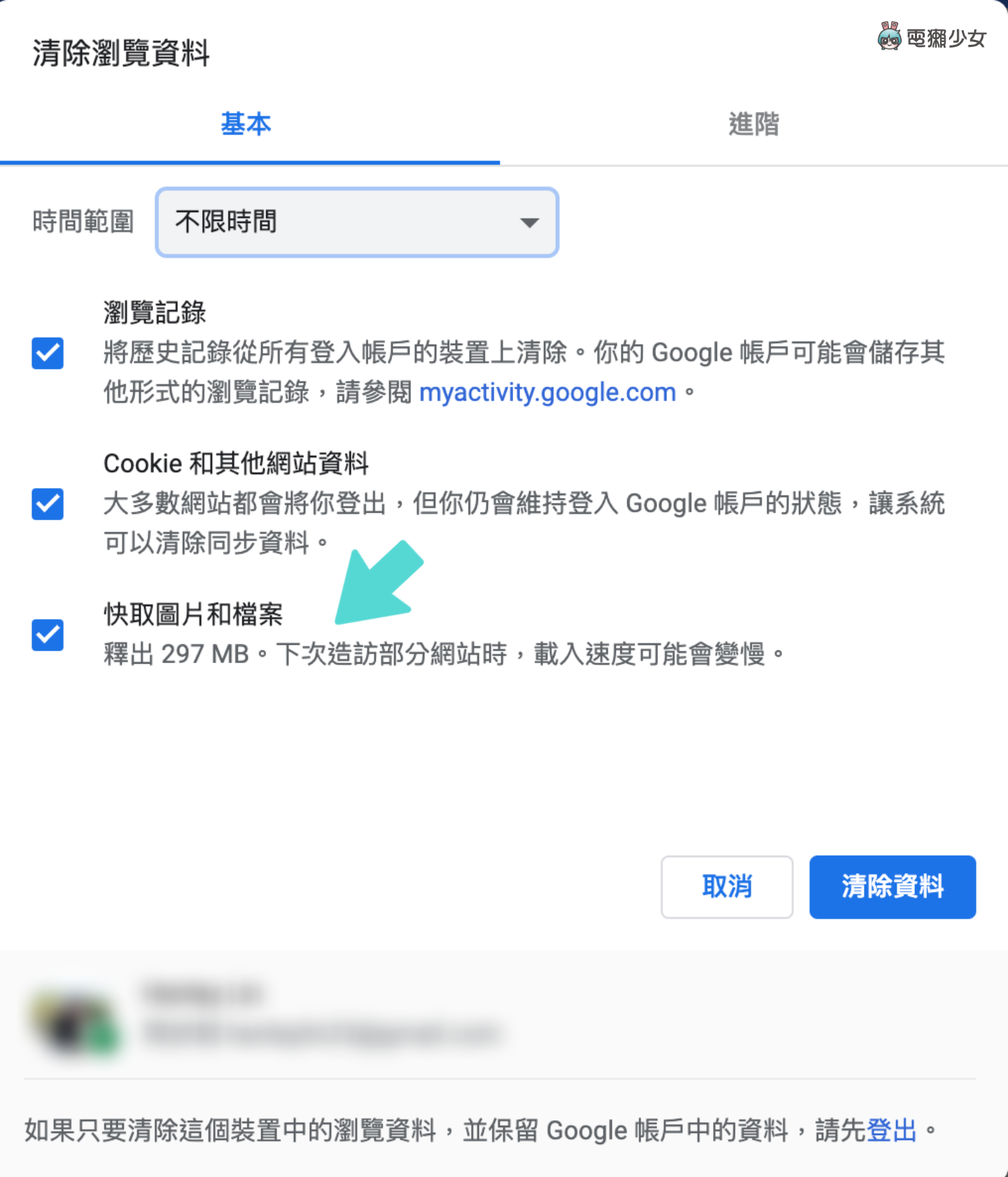1008x1177 pixels.
Task: Click the 瀏覽記錄 option title
Action: [x=155, y=312]
